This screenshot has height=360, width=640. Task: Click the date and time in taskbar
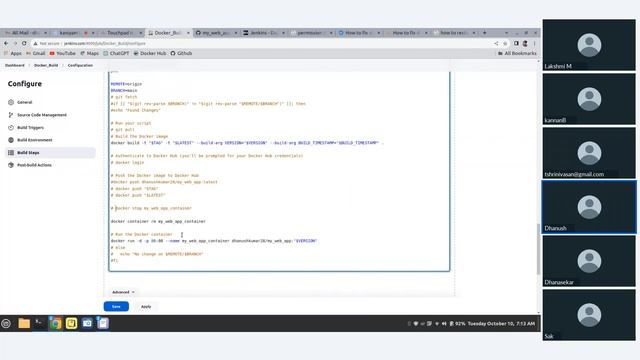pos(501,324)
